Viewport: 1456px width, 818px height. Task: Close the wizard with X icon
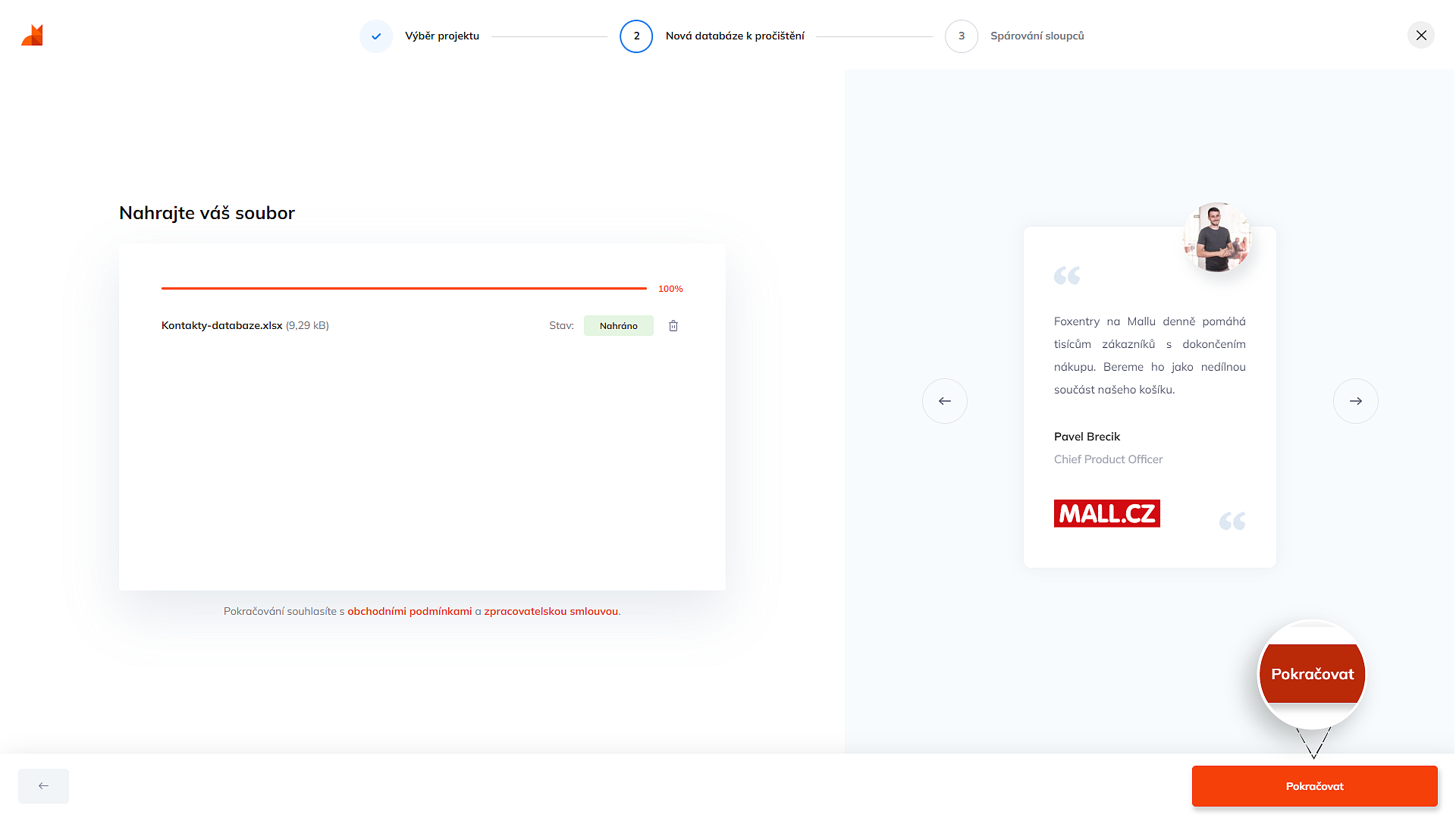1420,36
